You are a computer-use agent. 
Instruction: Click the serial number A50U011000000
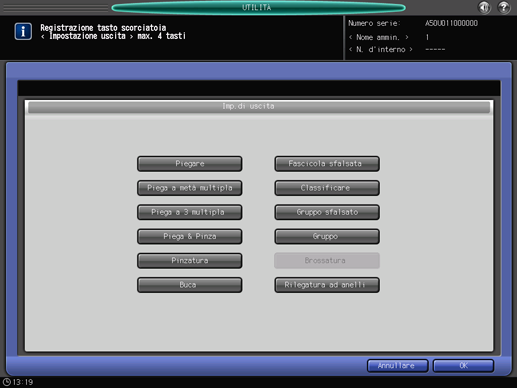(x=451, y=23)
